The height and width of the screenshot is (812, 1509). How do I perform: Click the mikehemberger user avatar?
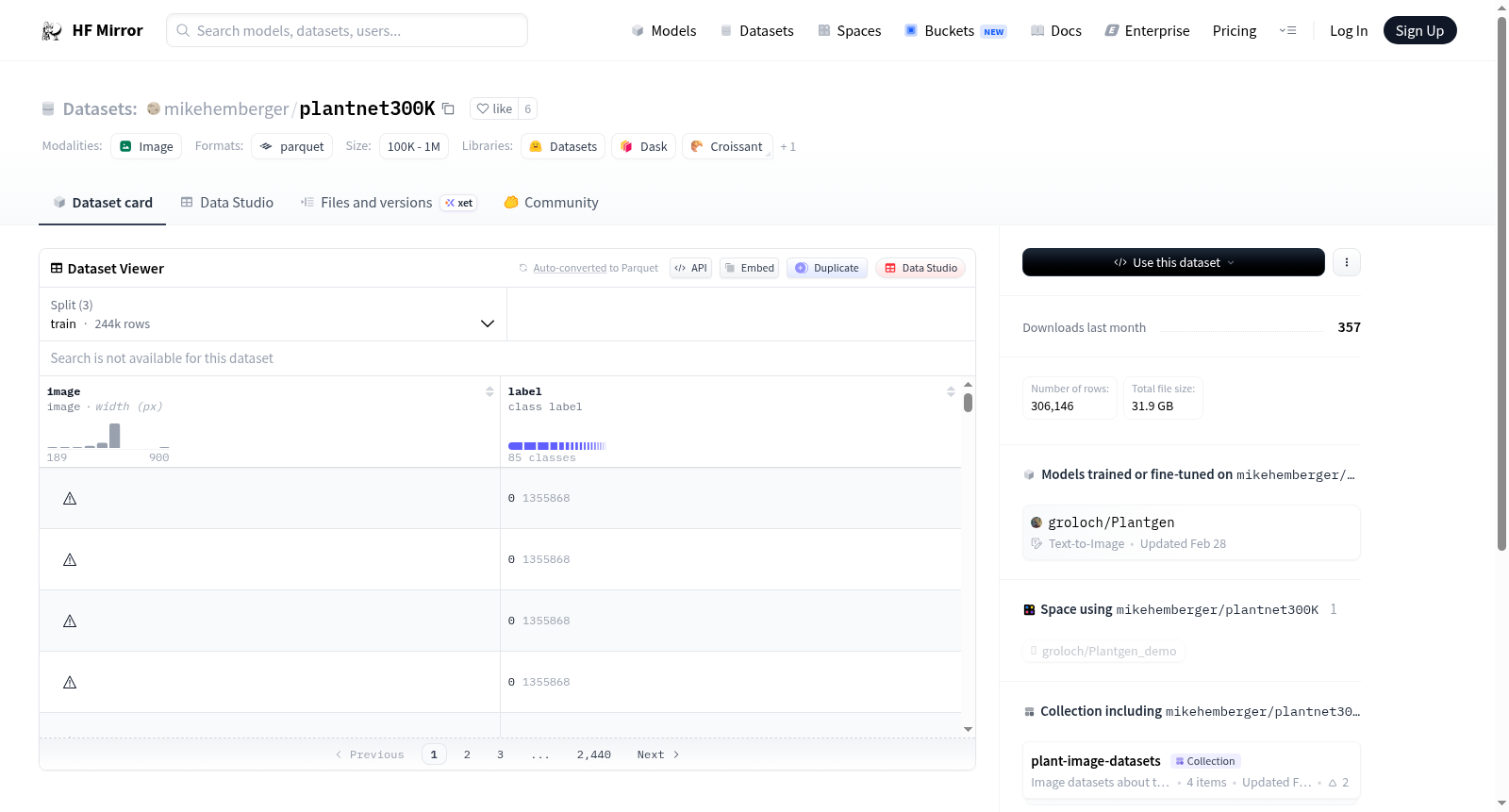point(154,108)
